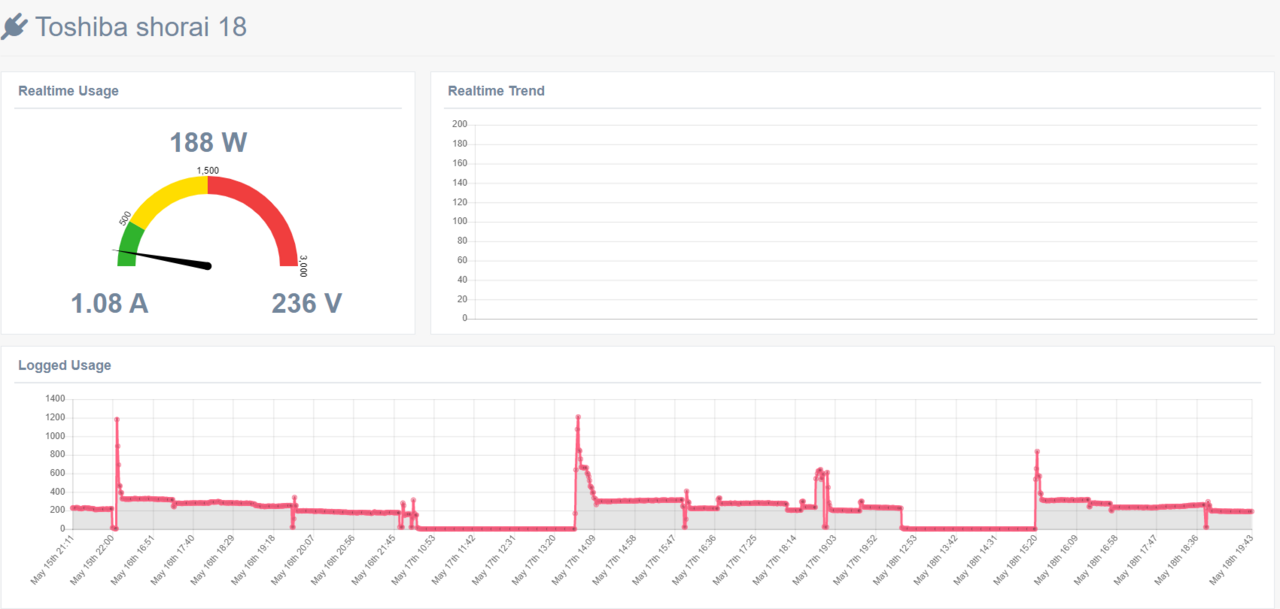This screenshot has width=1280, height=609.
Task: Click the May 15th 21:11 axis label
Action: click(x=52, y=559)
